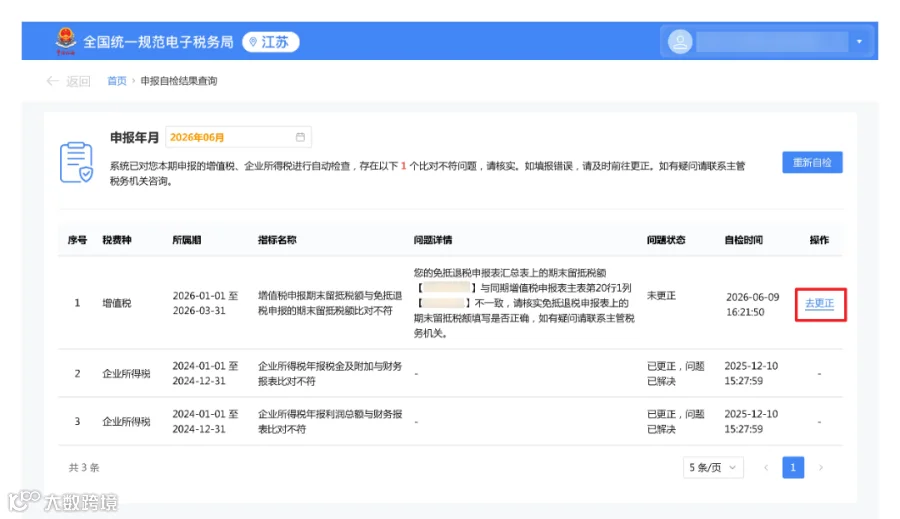This screenshot has width=900, height=519.
Task: Click the next page arrow
Action: [821, 467]
